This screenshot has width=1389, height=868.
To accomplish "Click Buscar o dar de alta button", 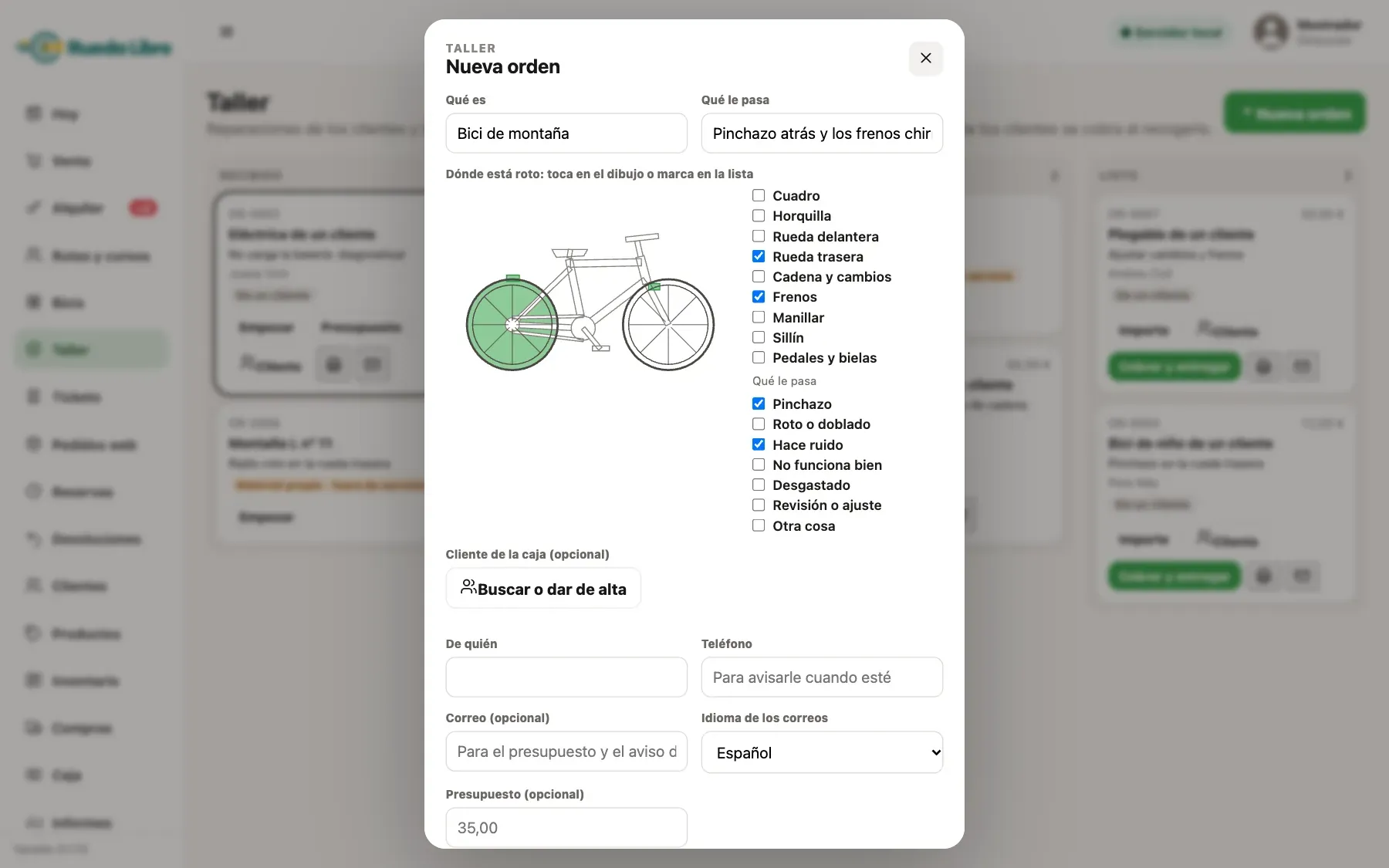I will click(543, 589).
